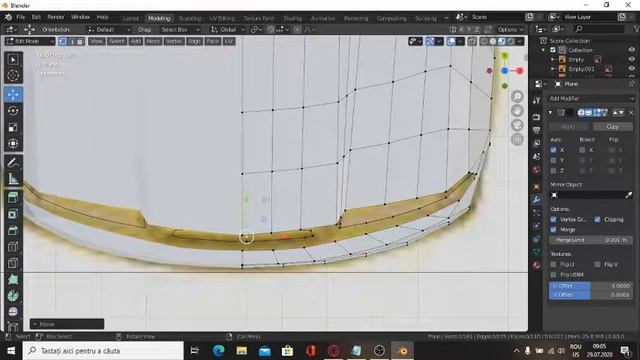Collapse the Mirror modifier panel triangle
The image size is (640, 360).
(551, 112)
